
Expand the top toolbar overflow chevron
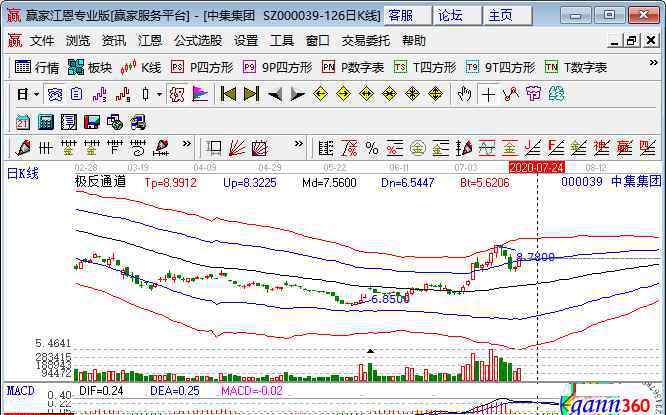[x=653, y=63]
